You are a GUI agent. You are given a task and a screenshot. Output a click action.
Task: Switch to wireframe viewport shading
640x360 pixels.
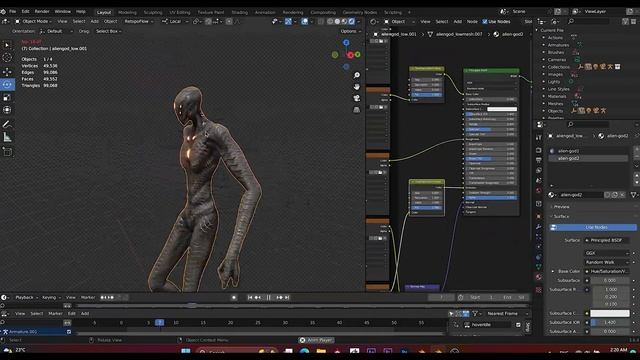pyautogui.click(x=330, y=21)
